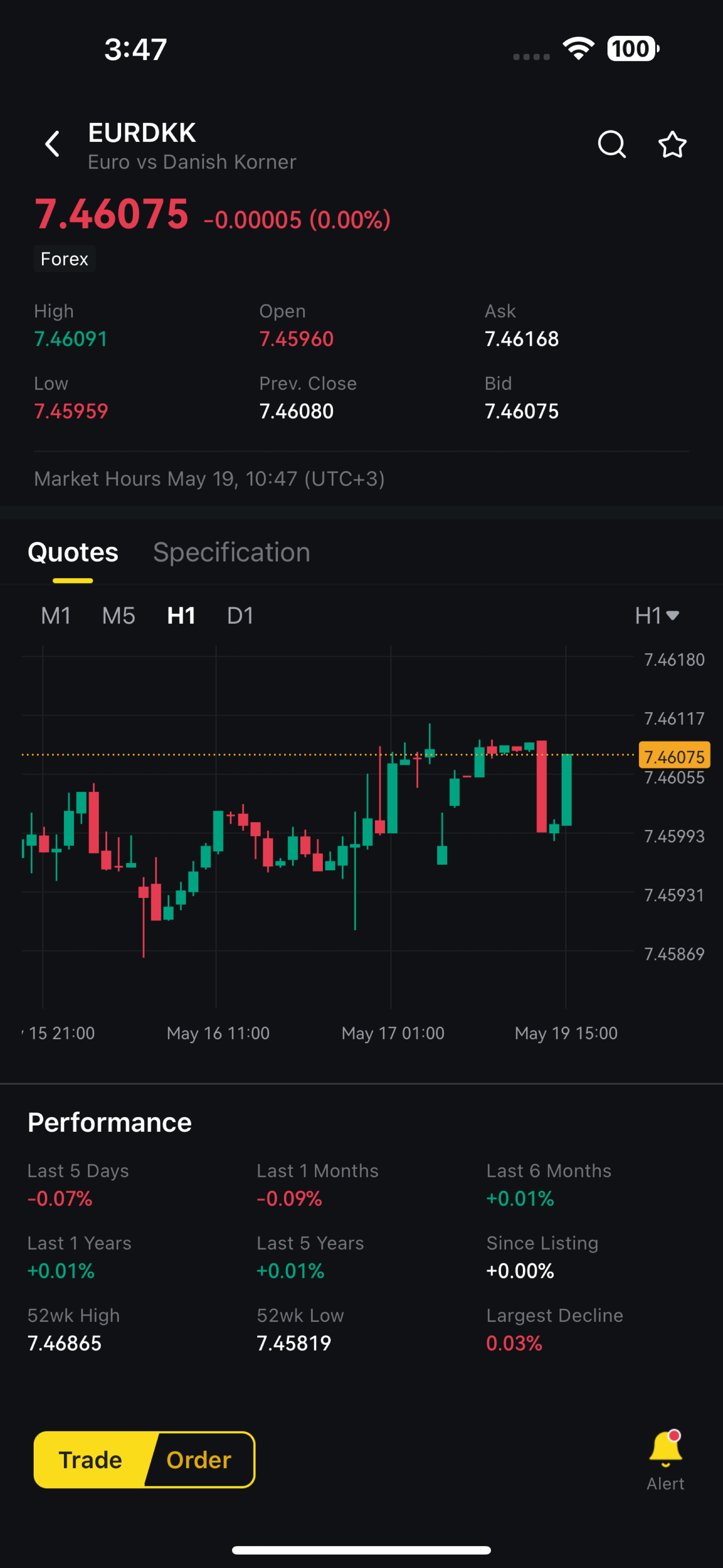
Task: Tap the Wi-Fi status icon
Action: point(578,49)
